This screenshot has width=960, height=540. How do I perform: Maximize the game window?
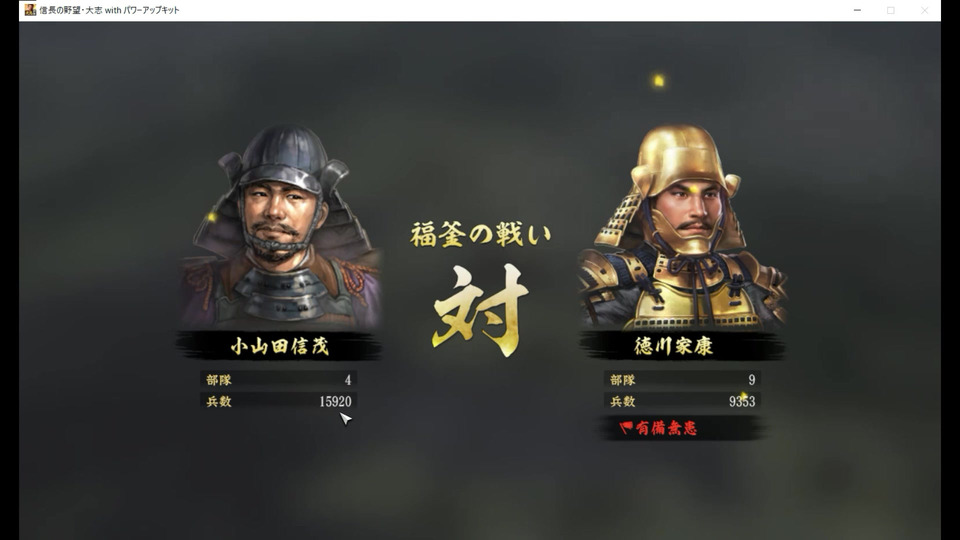(x=891, y=10)
